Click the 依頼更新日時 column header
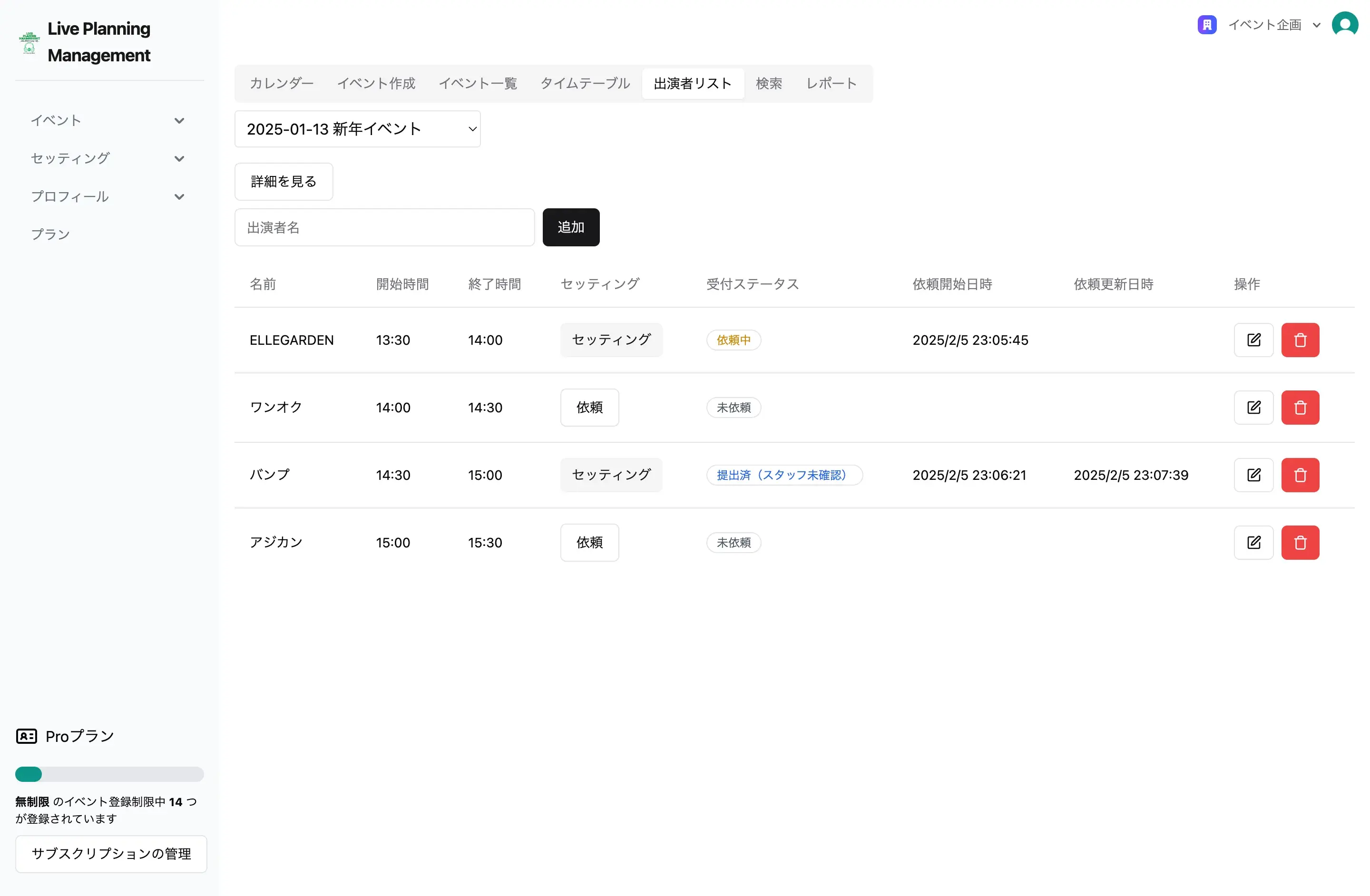Screen dimensions: 1370x896 point(1113,284)
